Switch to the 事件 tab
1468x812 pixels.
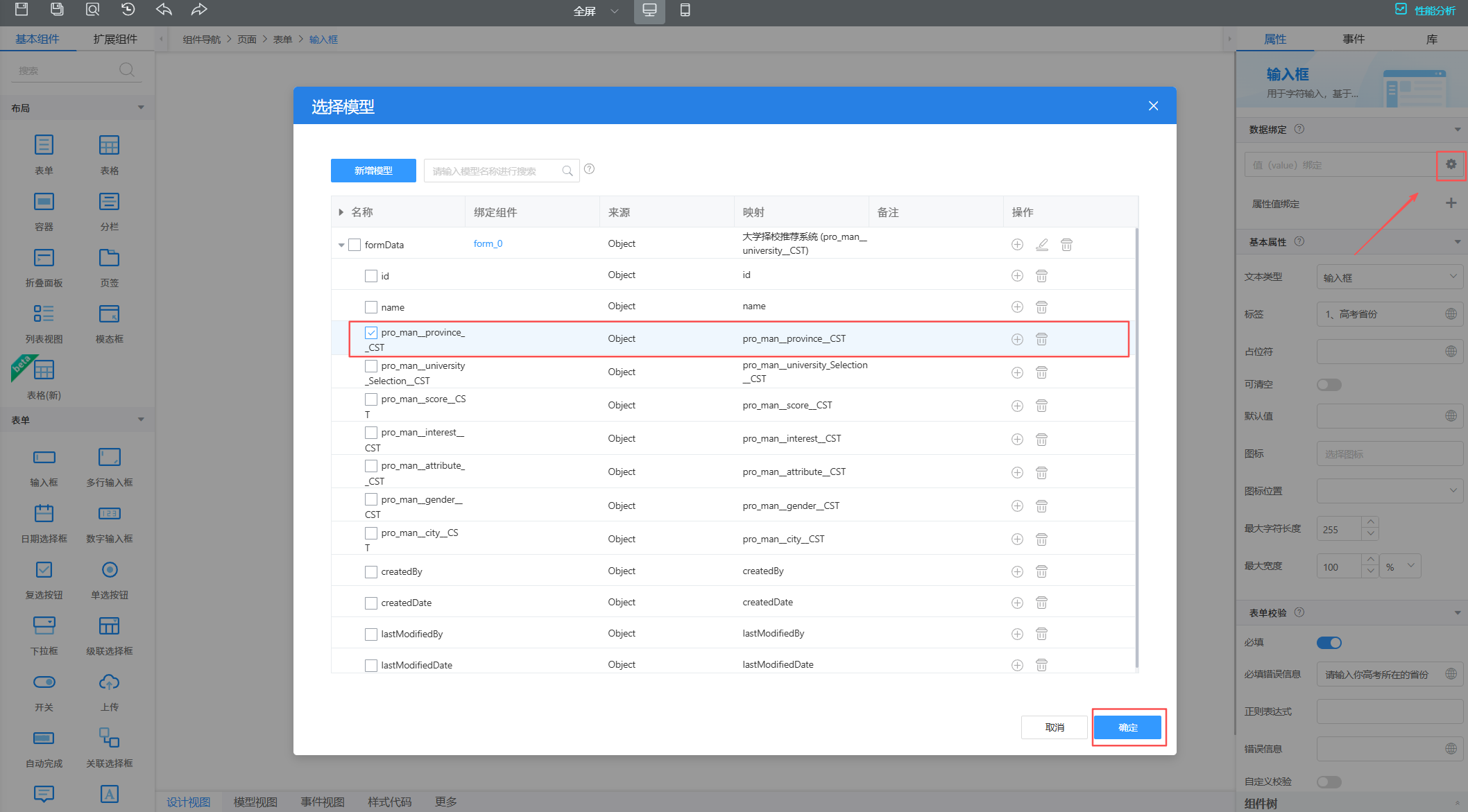[x=1353, y=40]
